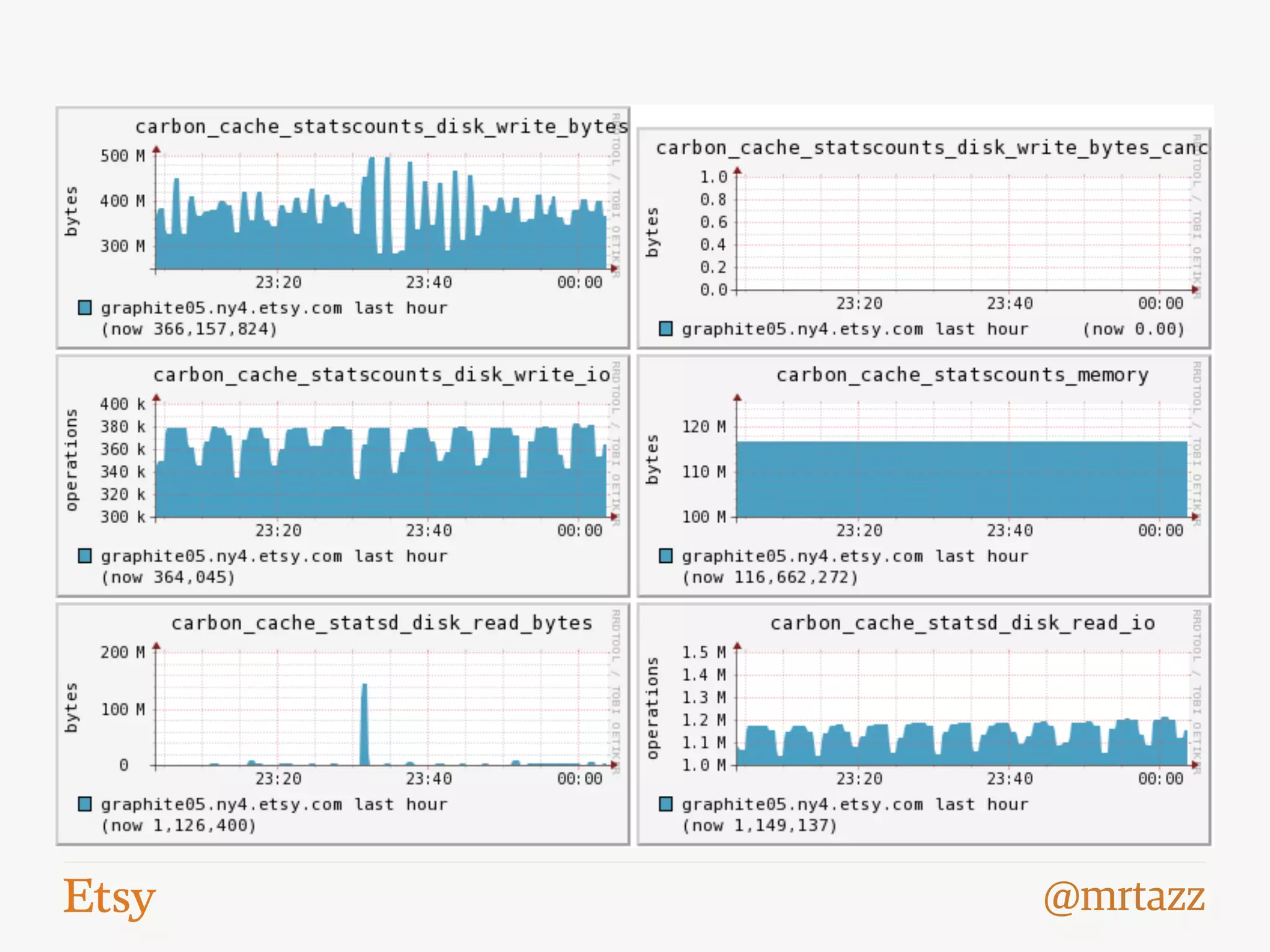
Task: Click the statscounts_memory legend color square
Action: (666, 555)
